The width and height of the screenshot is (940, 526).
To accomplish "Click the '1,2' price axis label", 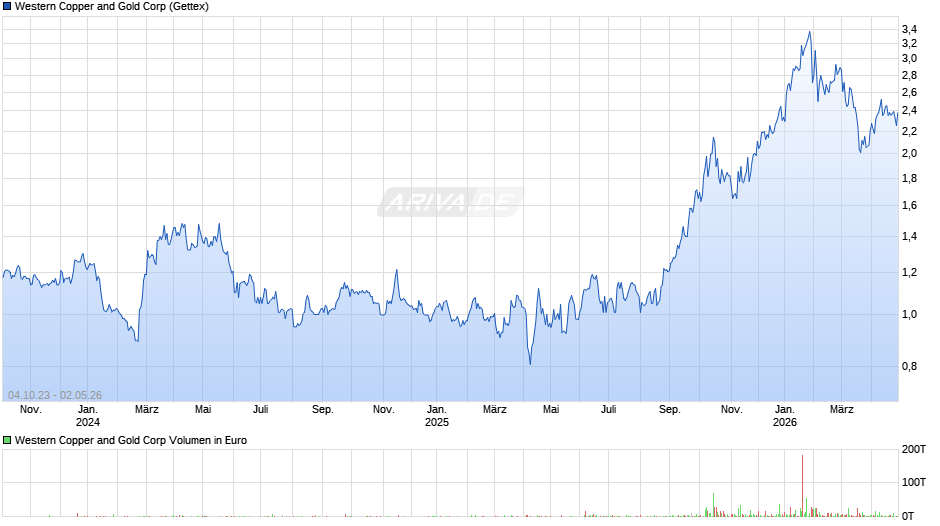I will pyautogui.click(x=909, y=273).
